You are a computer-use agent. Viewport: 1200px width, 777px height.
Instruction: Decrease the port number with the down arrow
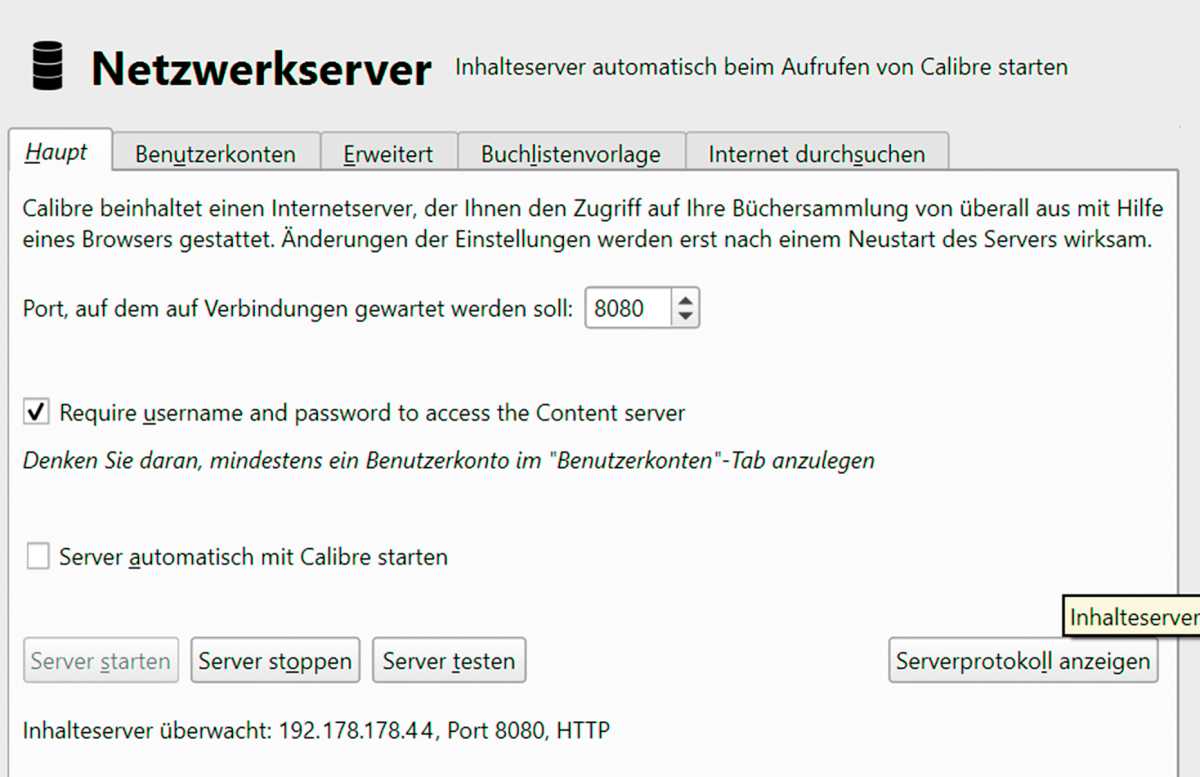(687, 316)
